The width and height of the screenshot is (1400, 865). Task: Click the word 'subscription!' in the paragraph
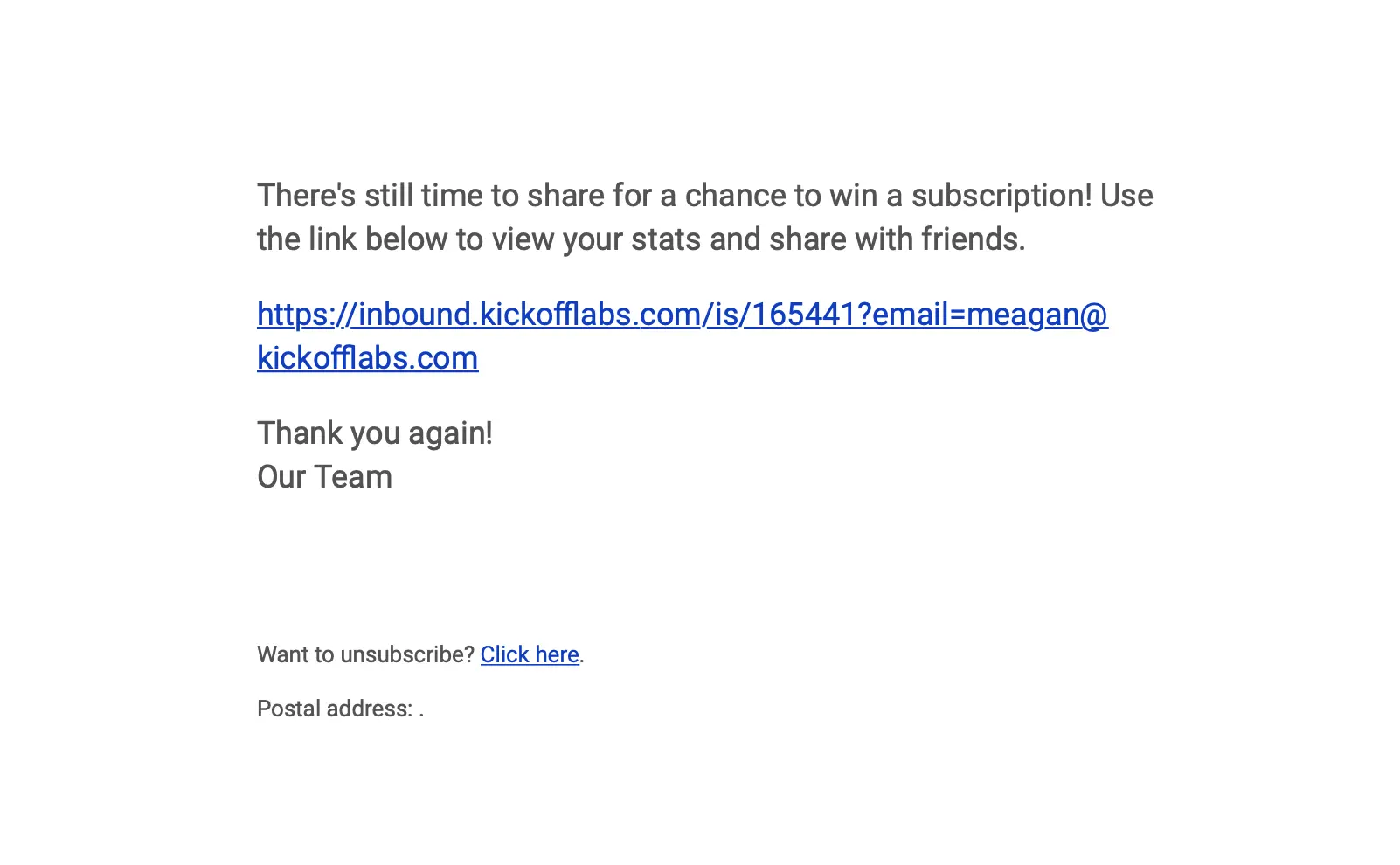pyautogui.click(x=1001, y=196)
